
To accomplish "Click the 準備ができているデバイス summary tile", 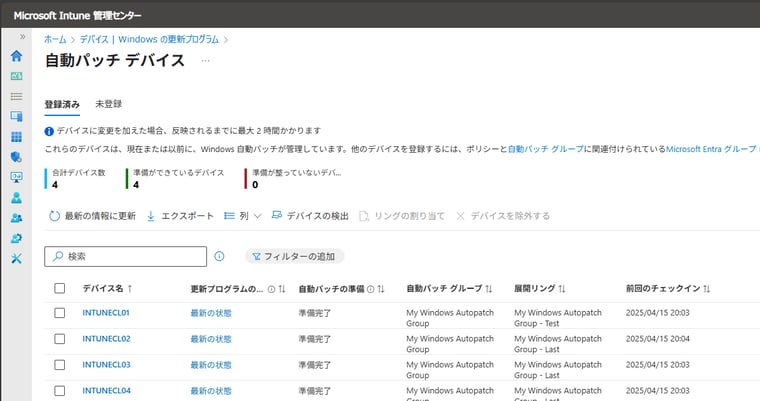I will [x=175, y=178].
